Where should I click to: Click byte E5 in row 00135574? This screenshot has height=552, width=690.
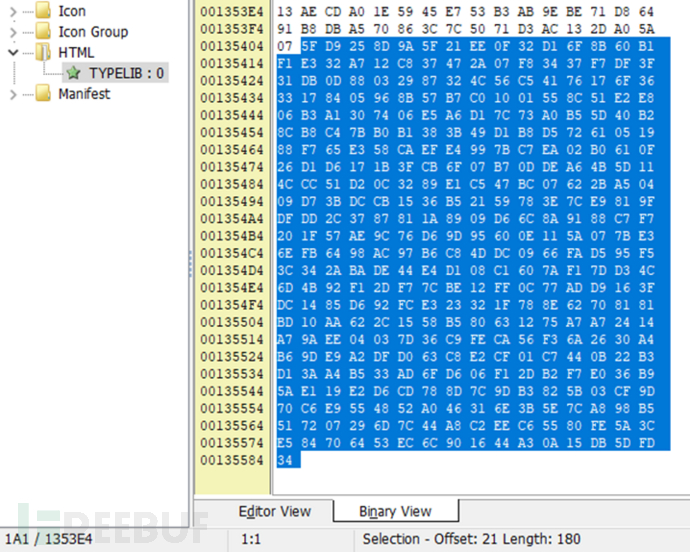(x=285, y=443)
